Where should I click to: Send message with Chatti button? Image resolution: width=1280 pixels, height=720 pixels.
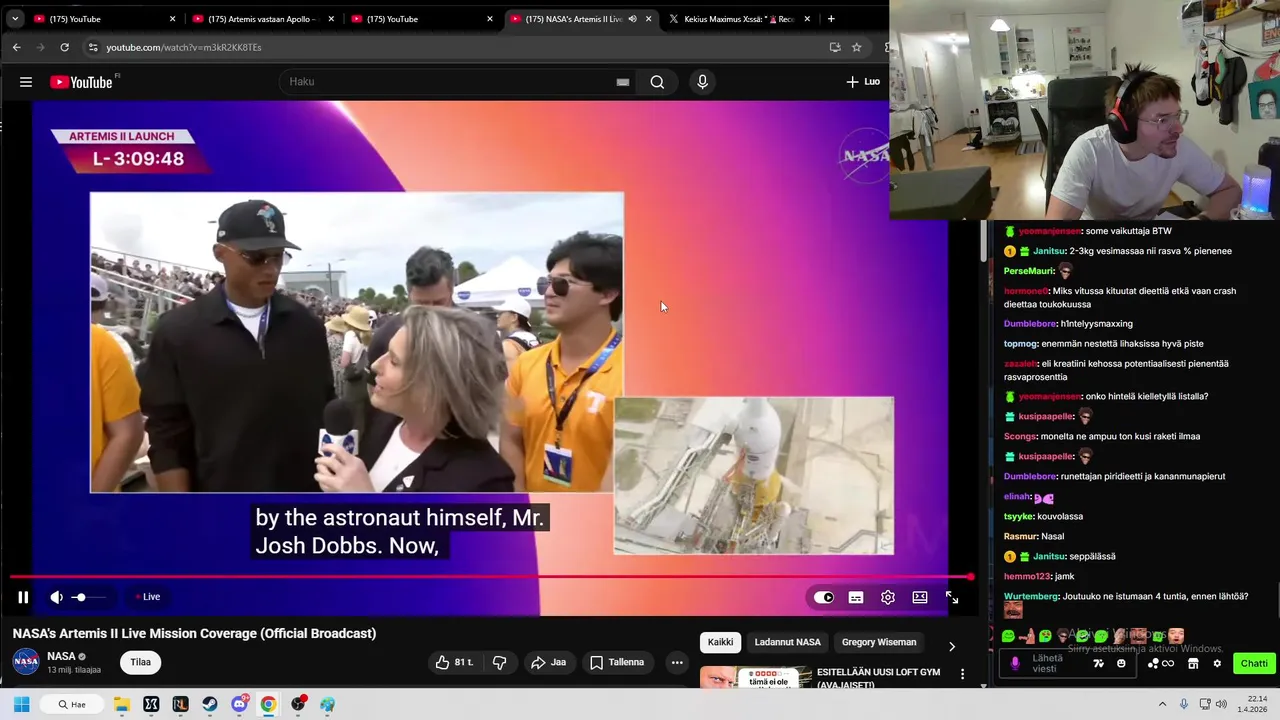pyautogui.click(x=1254, y=663)
